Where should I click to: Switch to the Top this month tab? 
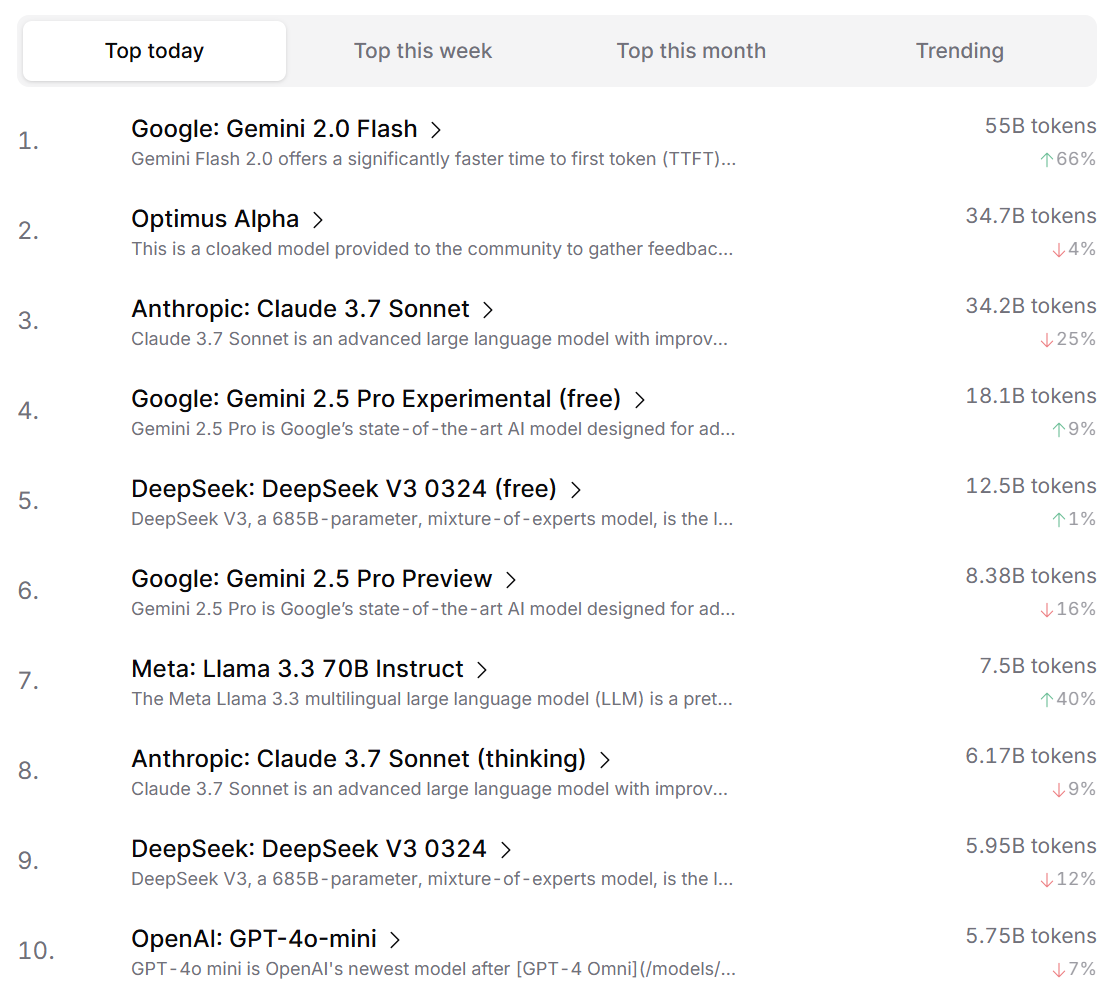click(691, 51)
